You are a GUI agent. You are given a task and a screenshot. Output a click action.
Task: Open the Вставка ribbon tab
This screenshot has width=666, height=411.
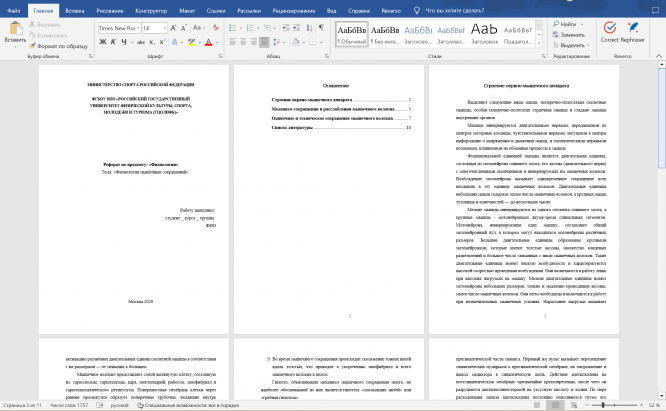(75, 11)
